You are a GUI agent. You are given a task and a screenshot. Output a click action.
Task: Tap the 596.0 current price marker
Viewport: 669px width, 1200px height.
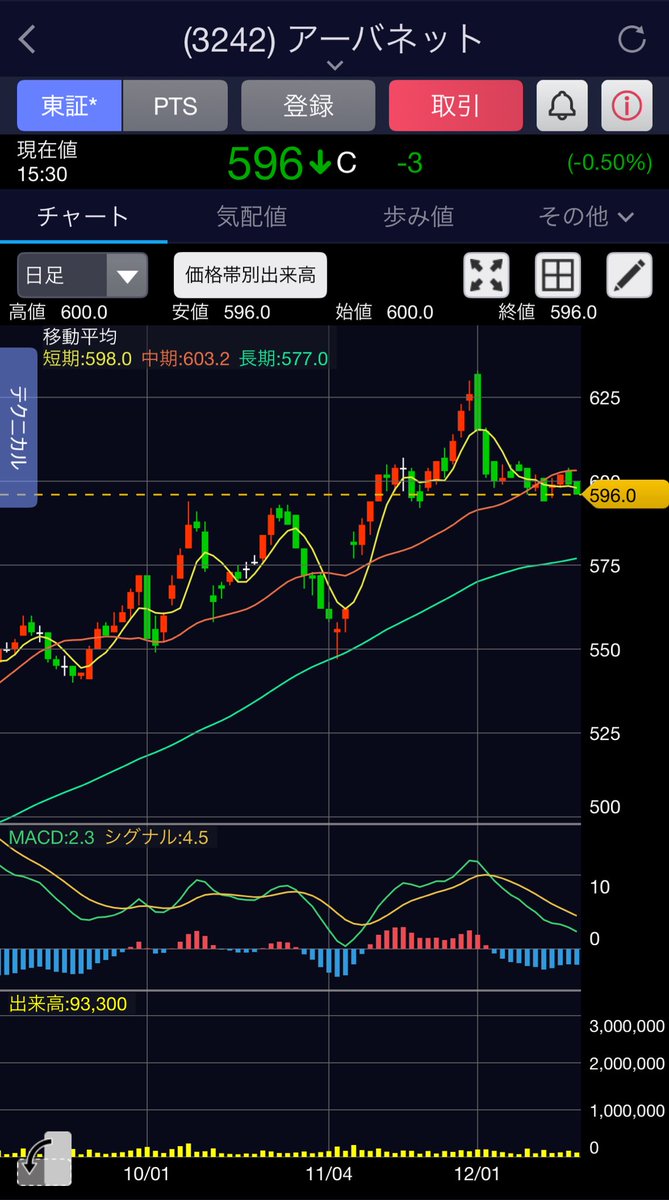[x=624, y=495]
